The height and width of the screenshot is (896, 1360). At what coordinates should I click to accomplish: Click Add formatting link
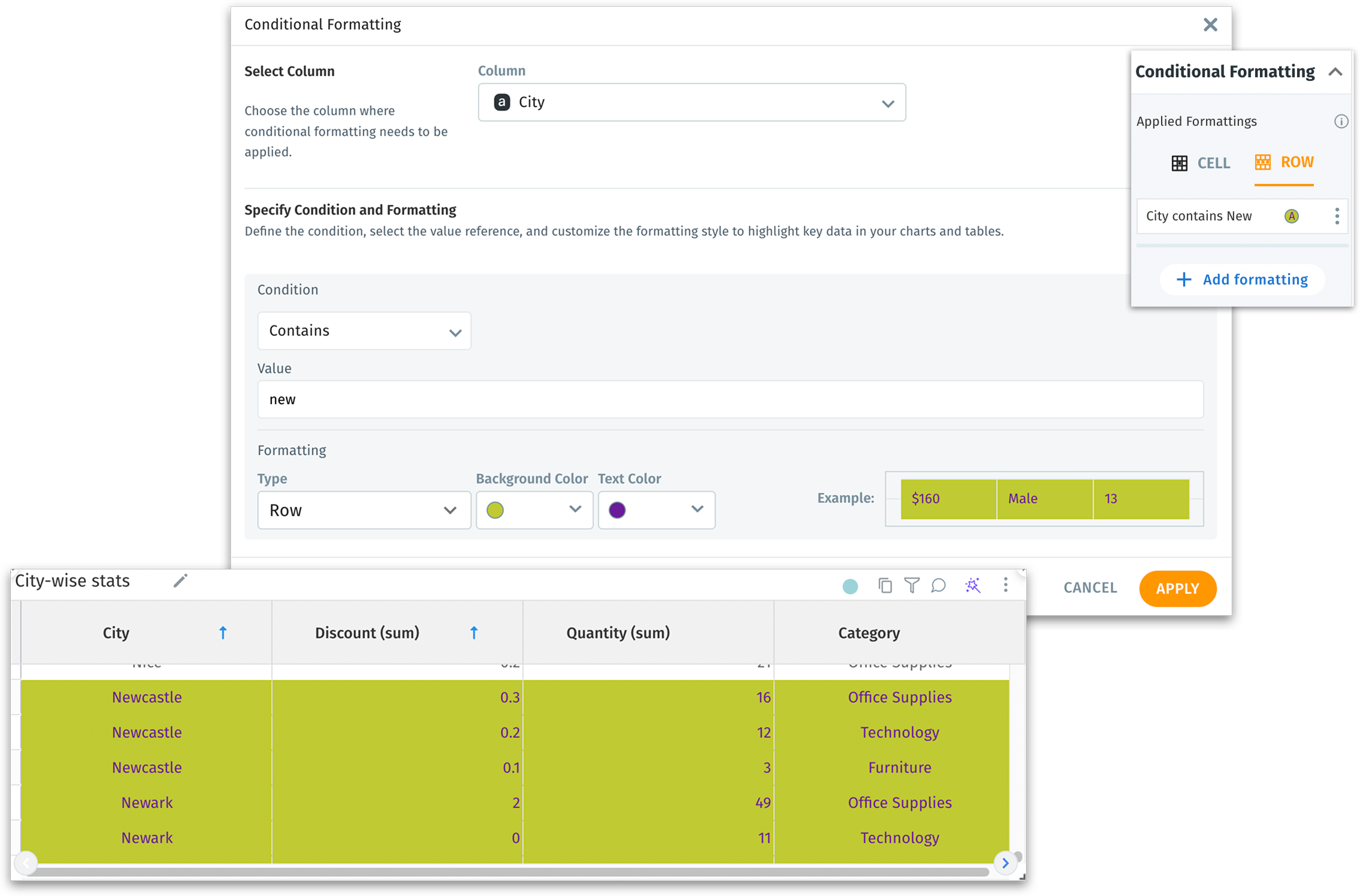[1242, 280]
